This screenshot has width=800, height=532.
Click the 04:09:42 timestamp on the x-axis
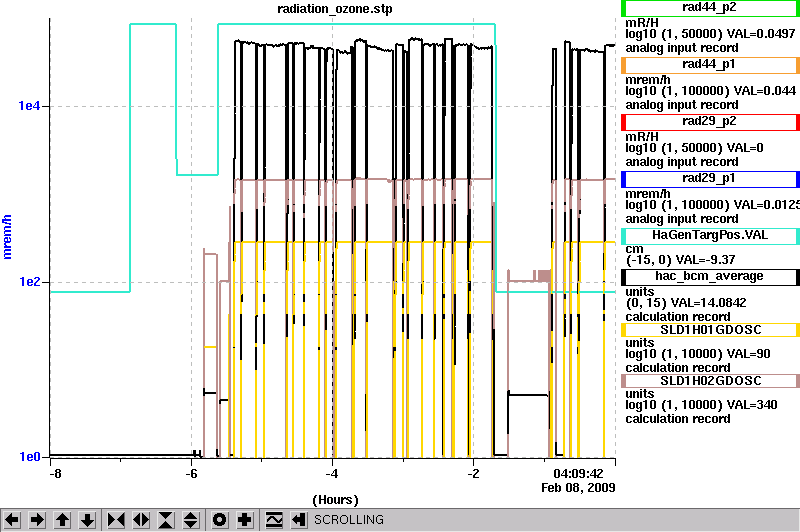[578, 473]
